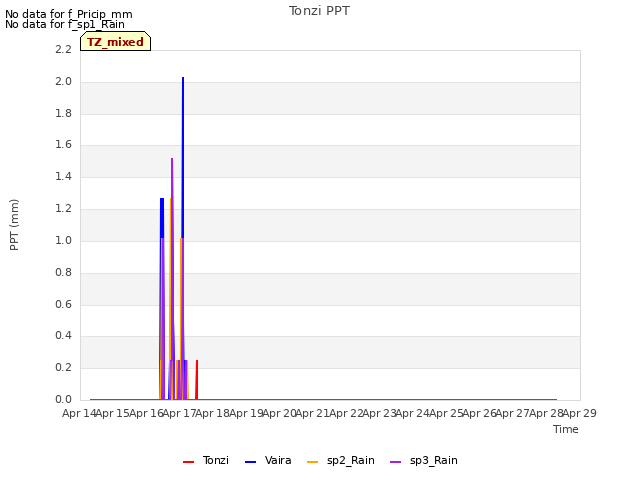The height and width of the screenshot is (480, 640).
Task: Click the purple sp3_Rain peak near 1.5
Action: click(x=172, y=160)
